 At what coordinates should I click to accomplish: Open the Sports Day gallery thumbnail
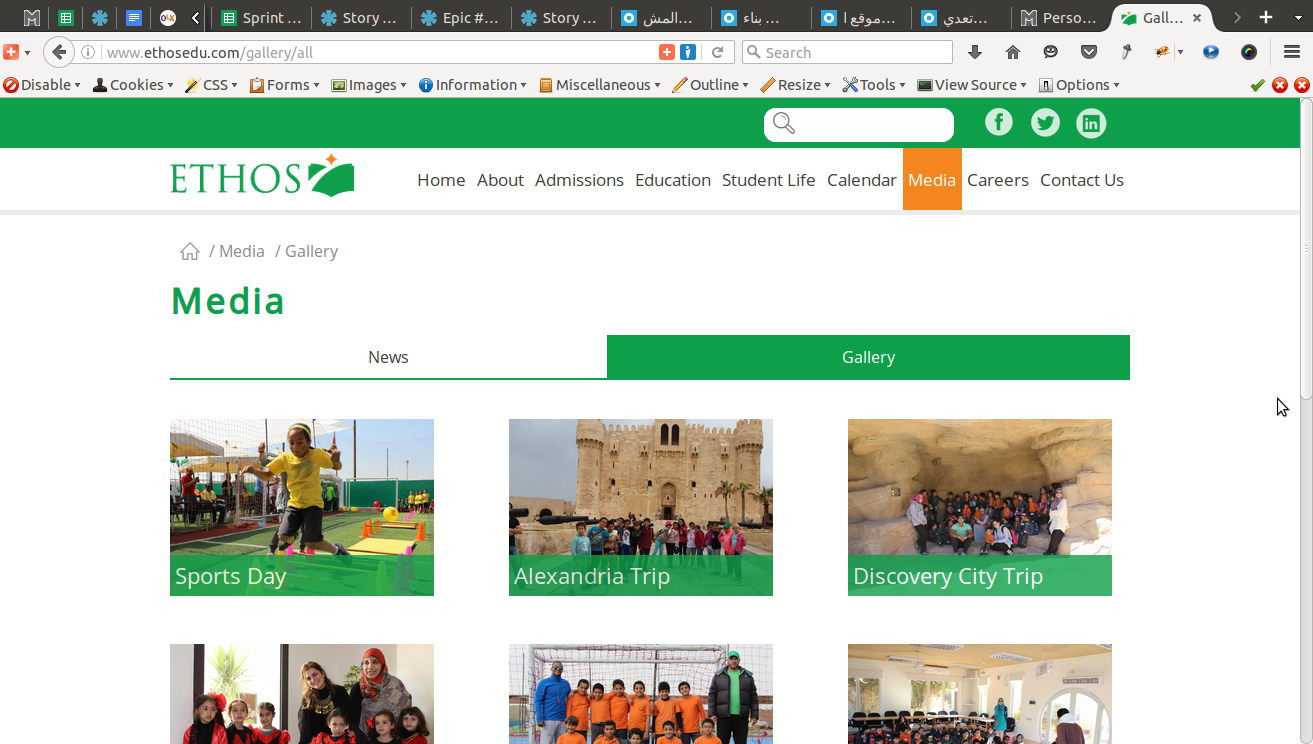pyautogui.click(x=302, y=507)
